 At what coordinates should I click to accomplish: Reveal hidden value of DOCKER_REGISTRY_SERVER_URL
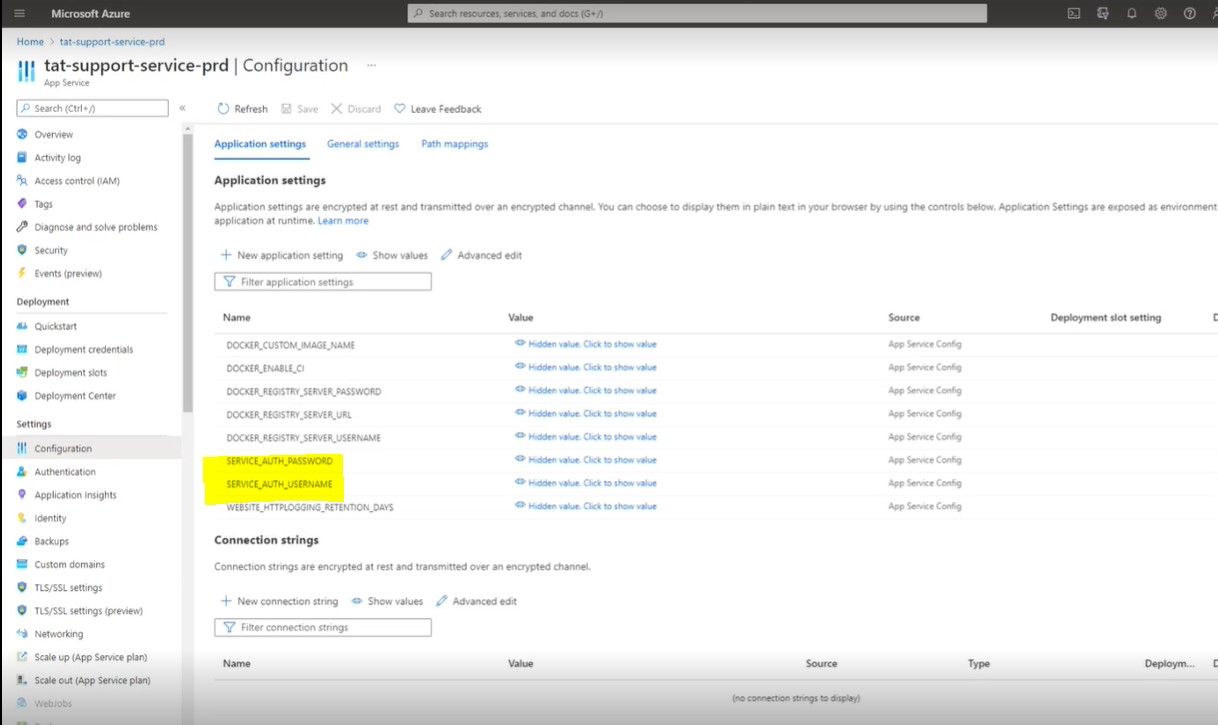586,413
